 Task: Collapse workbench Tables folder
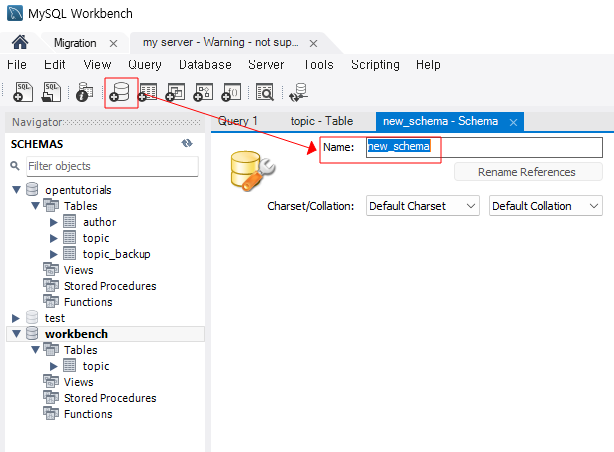35,349
